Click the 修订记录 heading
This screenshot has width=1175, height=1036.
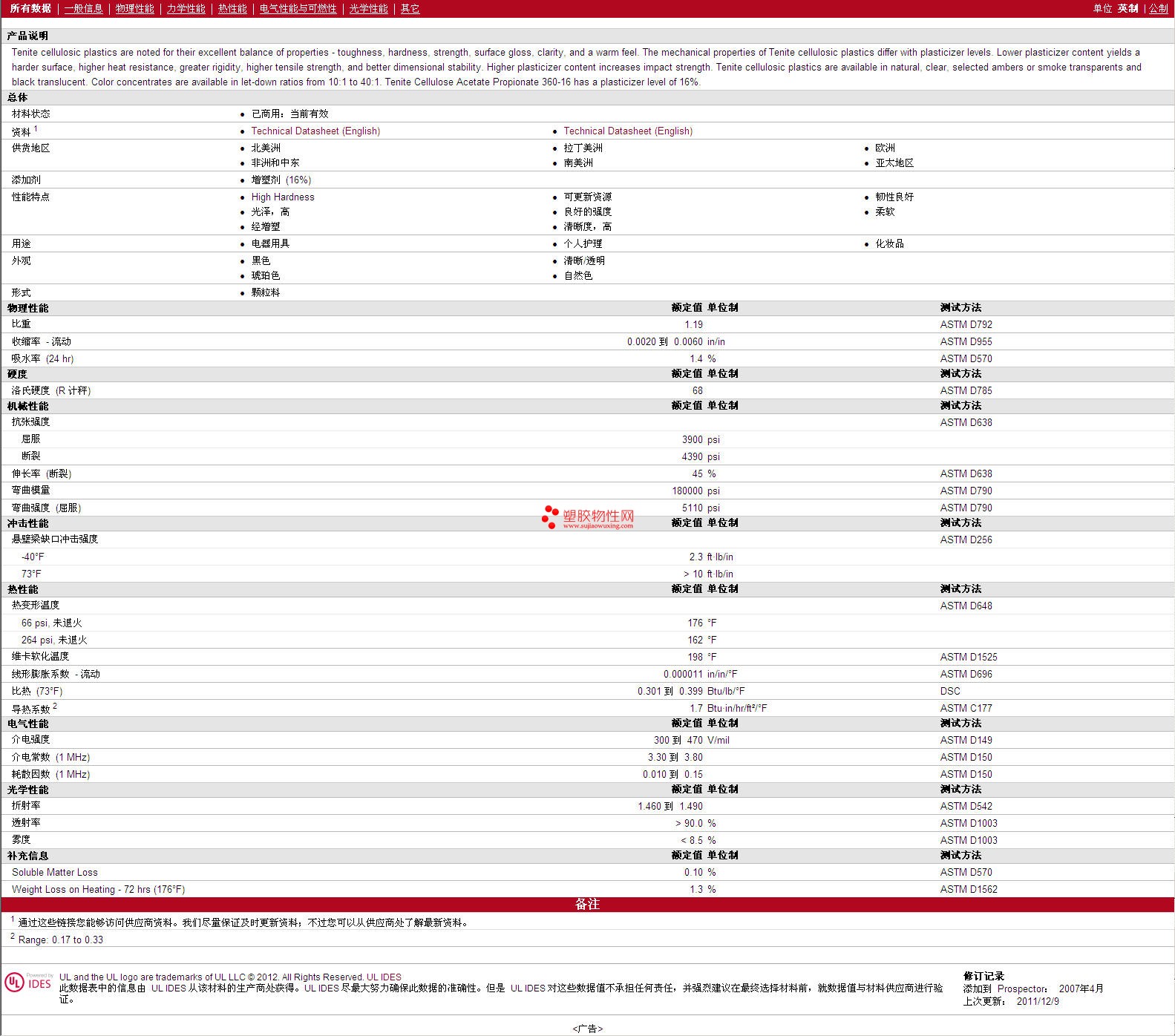[x=983, y=976]
